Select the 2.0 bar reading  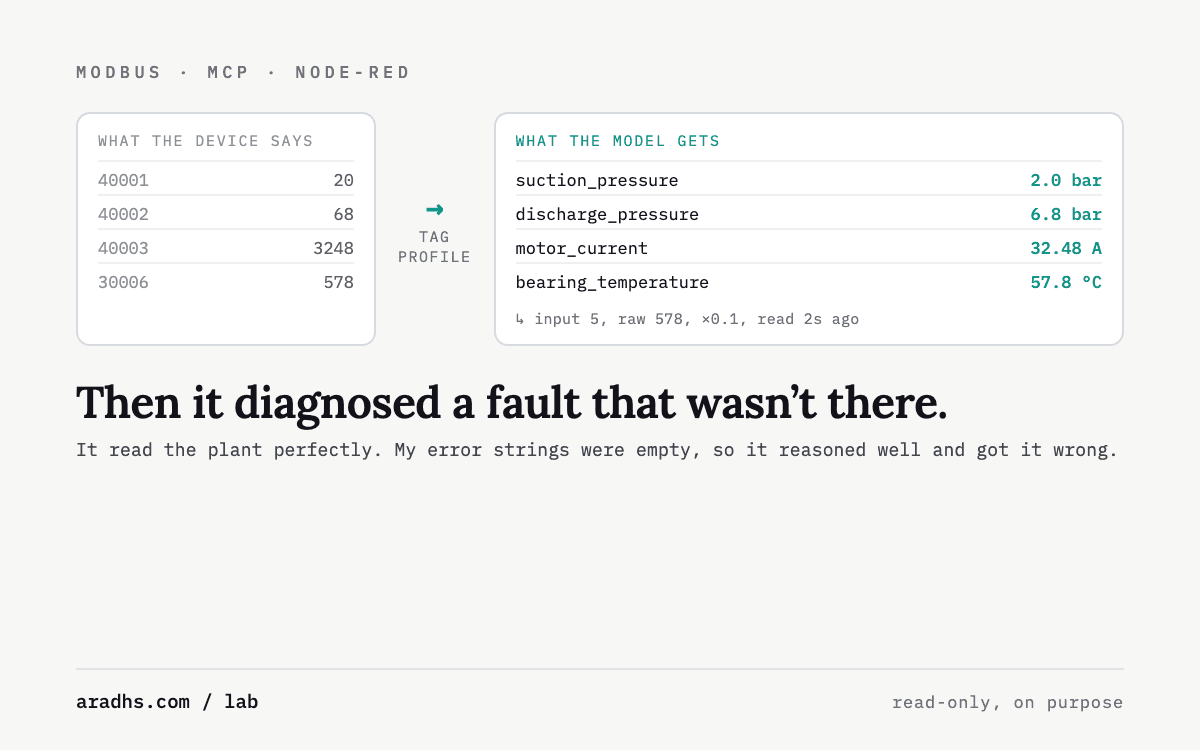(1066, 181)
